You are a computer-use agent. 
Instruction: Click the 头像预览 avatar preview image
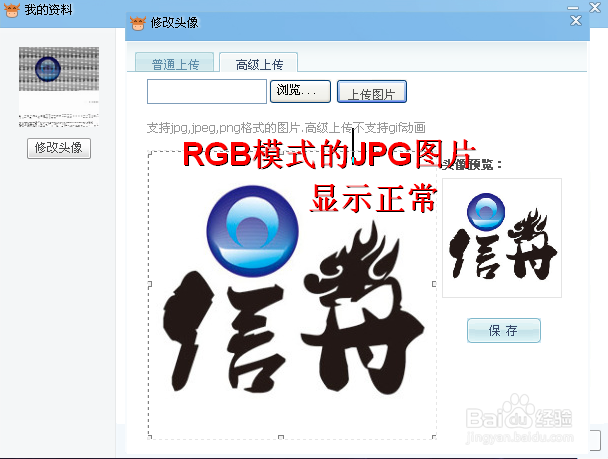point(502,238)
